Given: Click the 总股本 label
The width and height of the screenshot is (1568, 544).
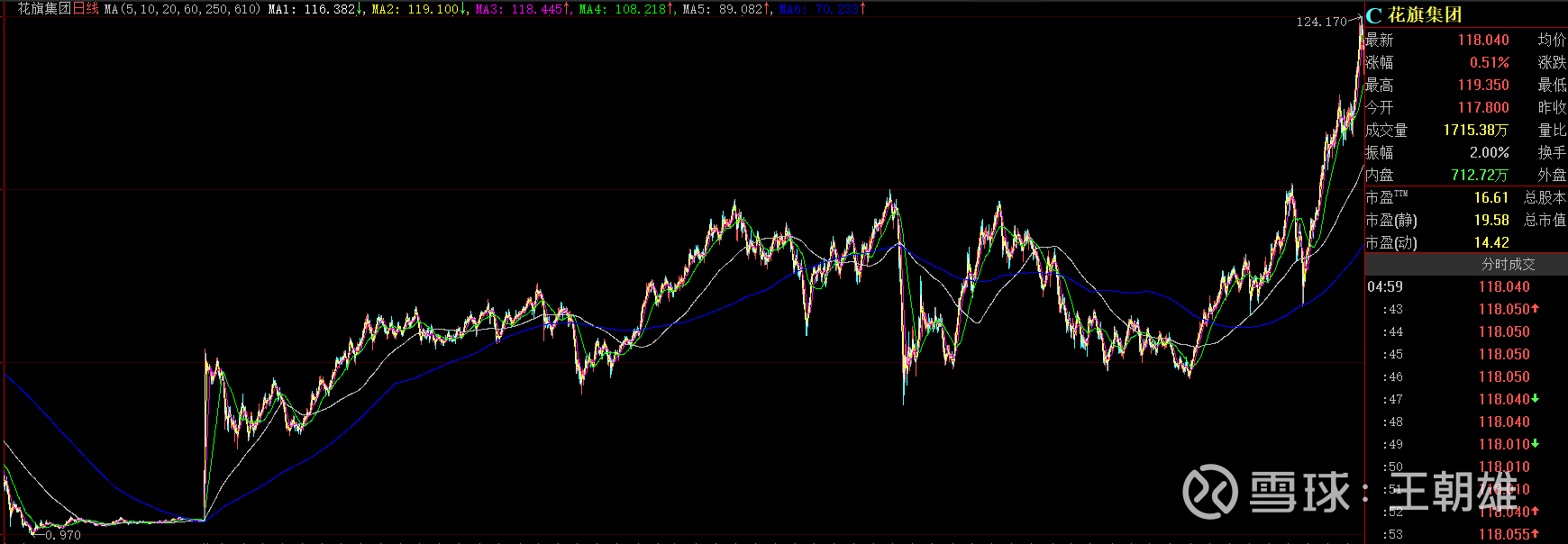Looking at the screenshot, I should point(1545,198).
